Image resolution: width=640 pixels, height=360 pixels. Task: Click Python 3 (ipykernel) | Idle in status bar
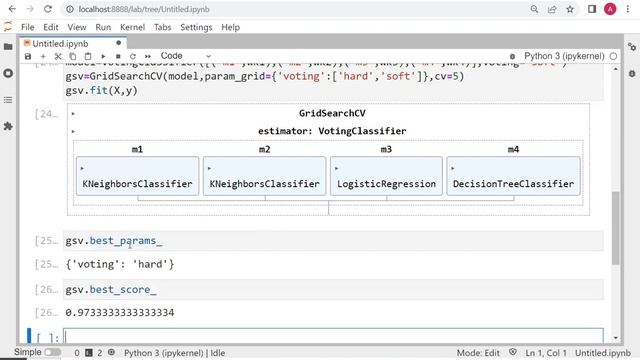174,353
